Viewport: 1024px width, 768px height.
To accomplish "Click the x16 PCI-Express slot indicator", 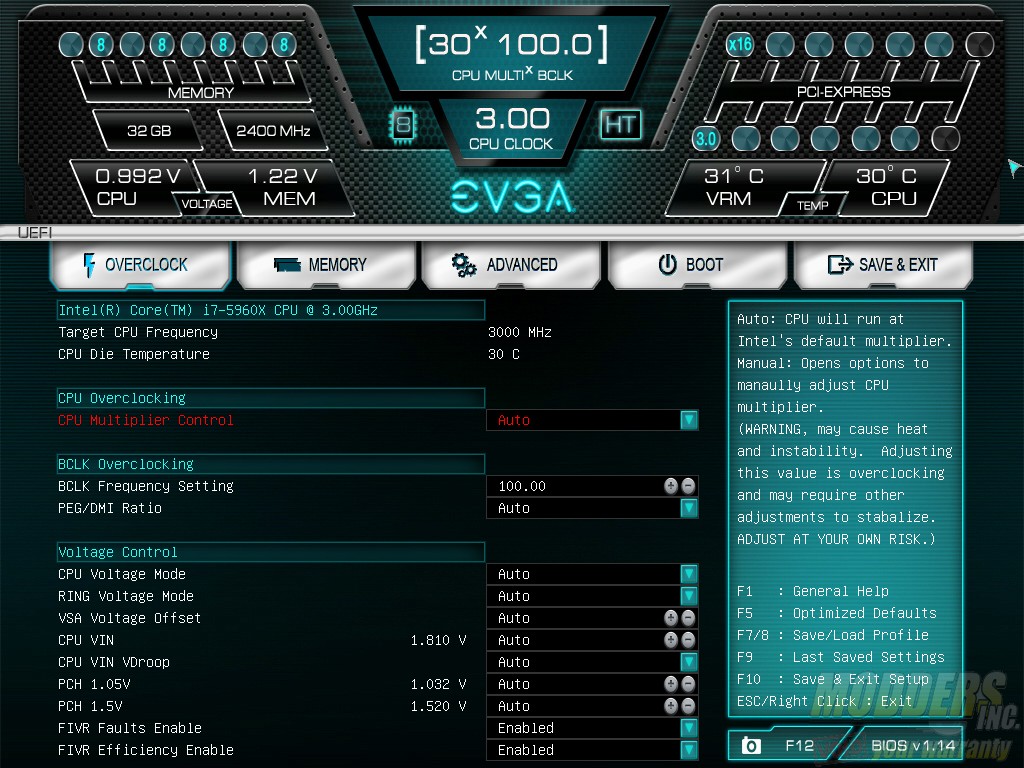I will [739, 45].
